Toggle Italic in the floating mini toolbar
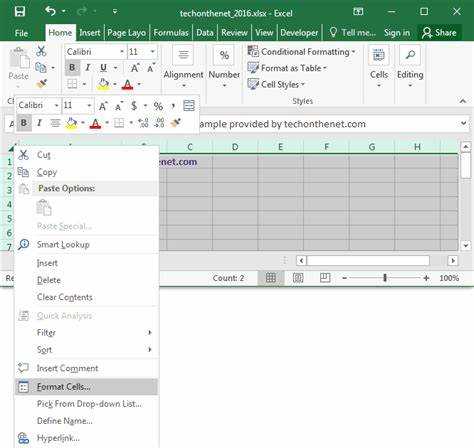This screenshot has height=448, width=474. tap(39, 123)
